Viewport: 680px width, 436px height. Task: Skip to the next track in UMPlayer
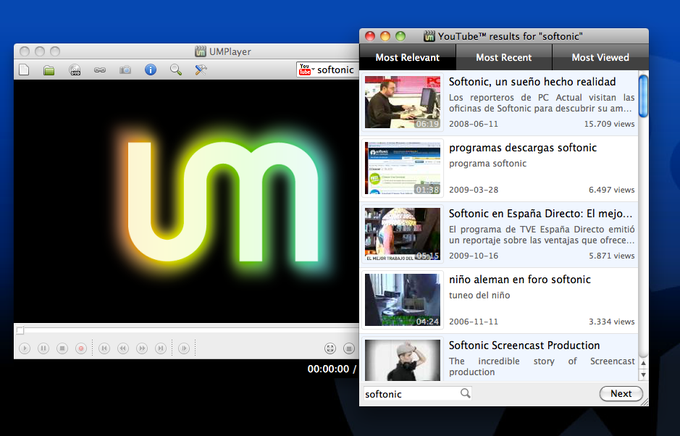click(160, 348)
